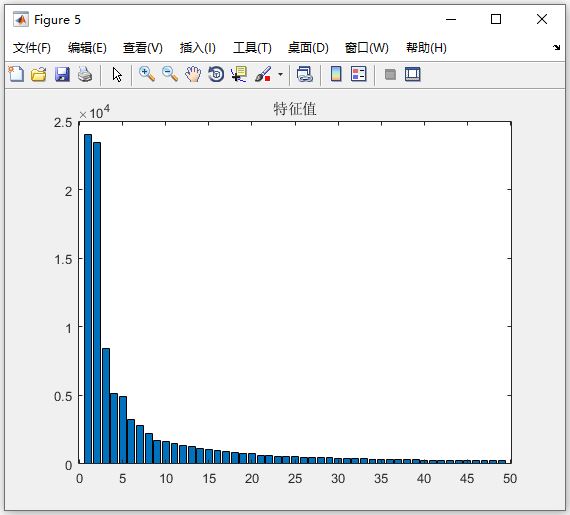
Task: Click the Link Plot icon
Action: [x=304, y=74]
